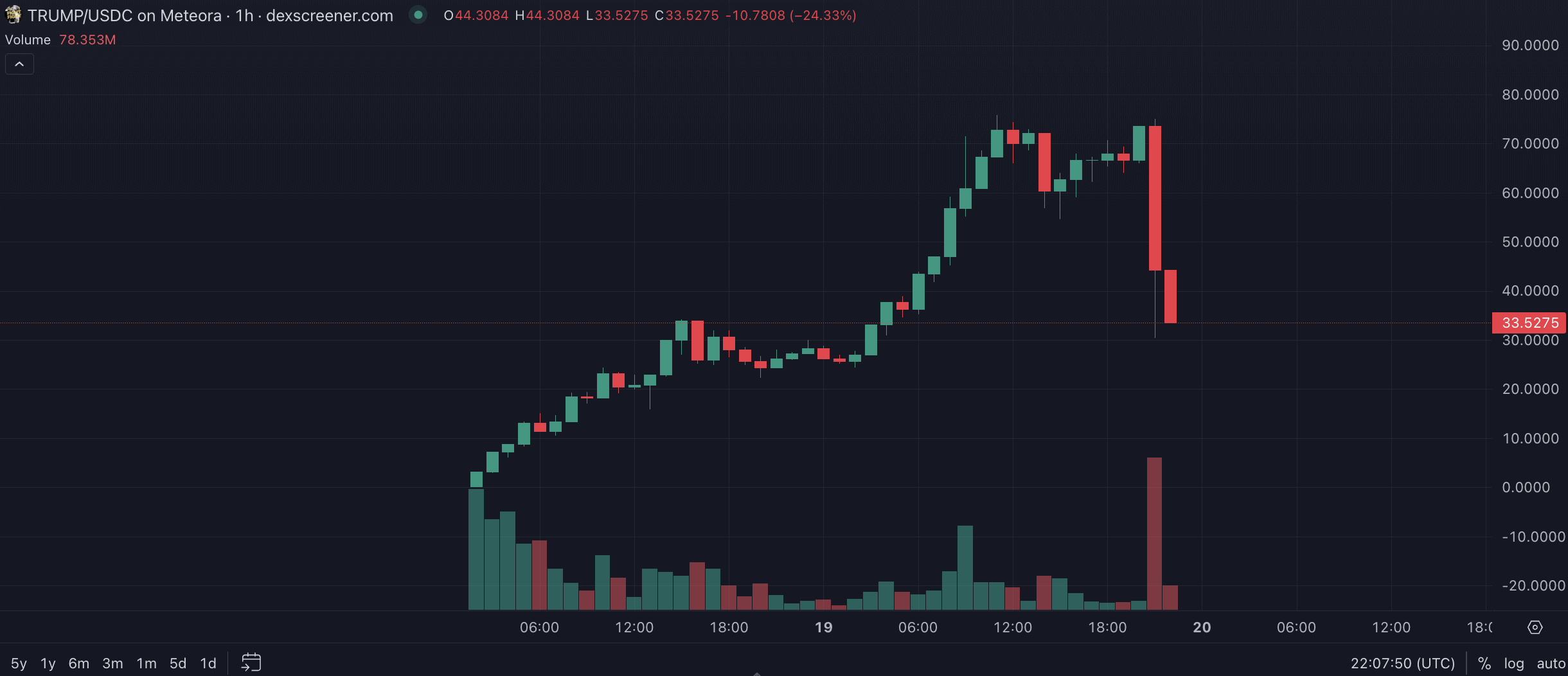The width and height of the screenshot is (1568, 676).
Task: Click the tallest red volume bar
Action: pyautogui.click(x=1154, y=533)
